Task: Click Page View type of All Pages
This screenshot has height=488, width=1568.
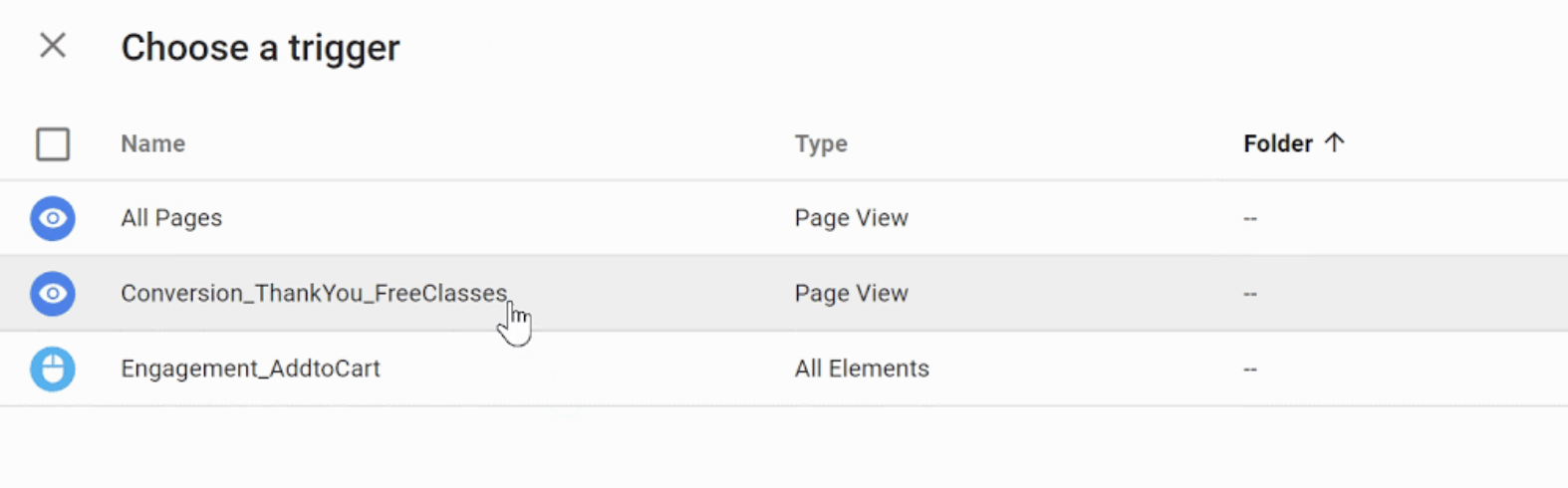Action: [x=851, y=218]
